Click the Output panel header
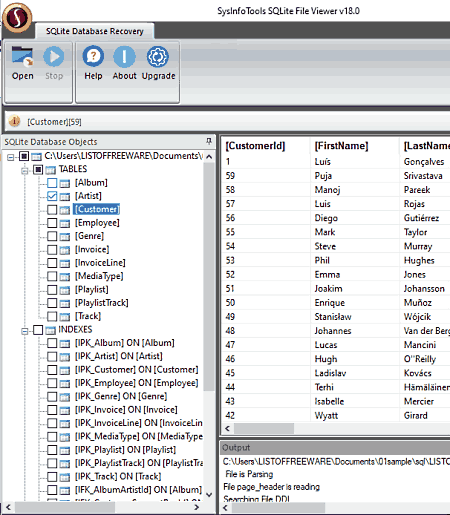Screen dimensions: 450x515 [x=335, y=448]
